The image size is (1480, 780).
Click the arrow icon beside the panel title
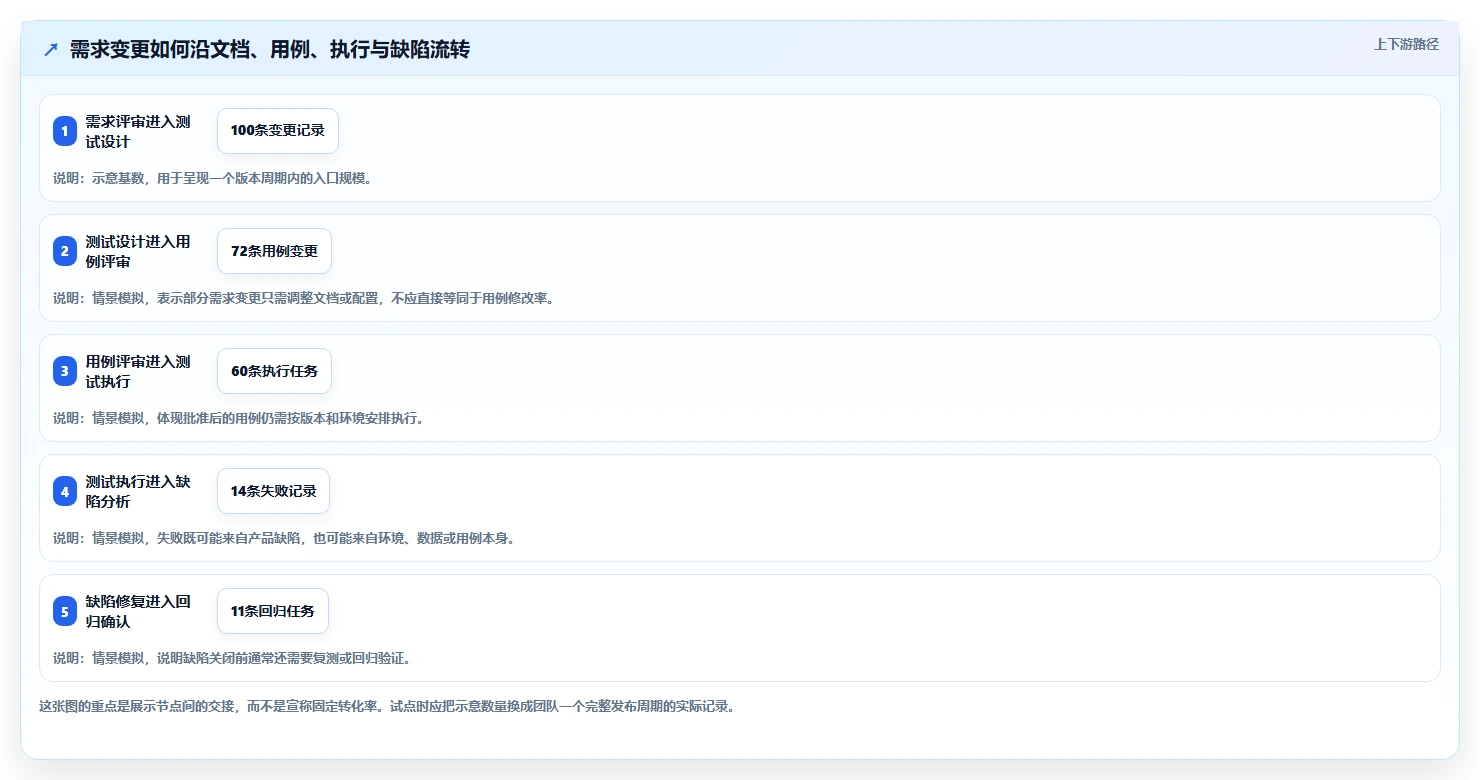50,49
